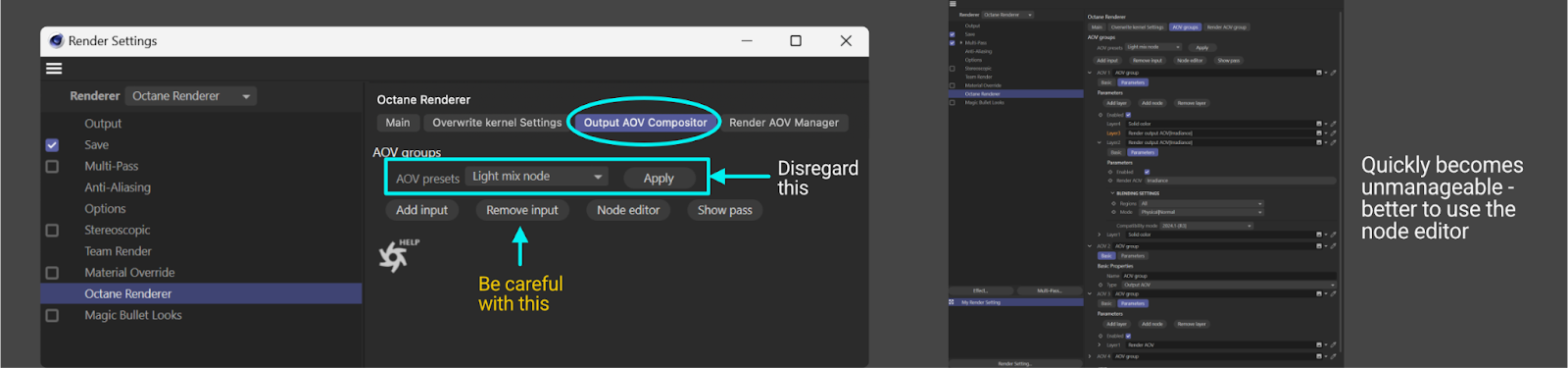Click the Render Setting... button at bottom

click(x=1014, y=363)
